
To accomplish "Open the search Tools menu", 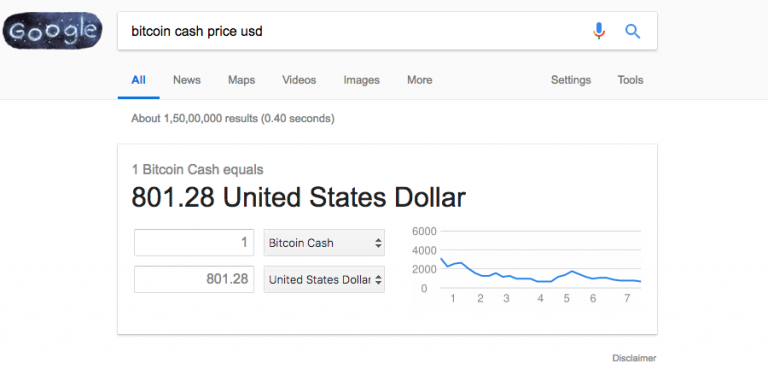I will pyautogui.click(x=630, y=80).
